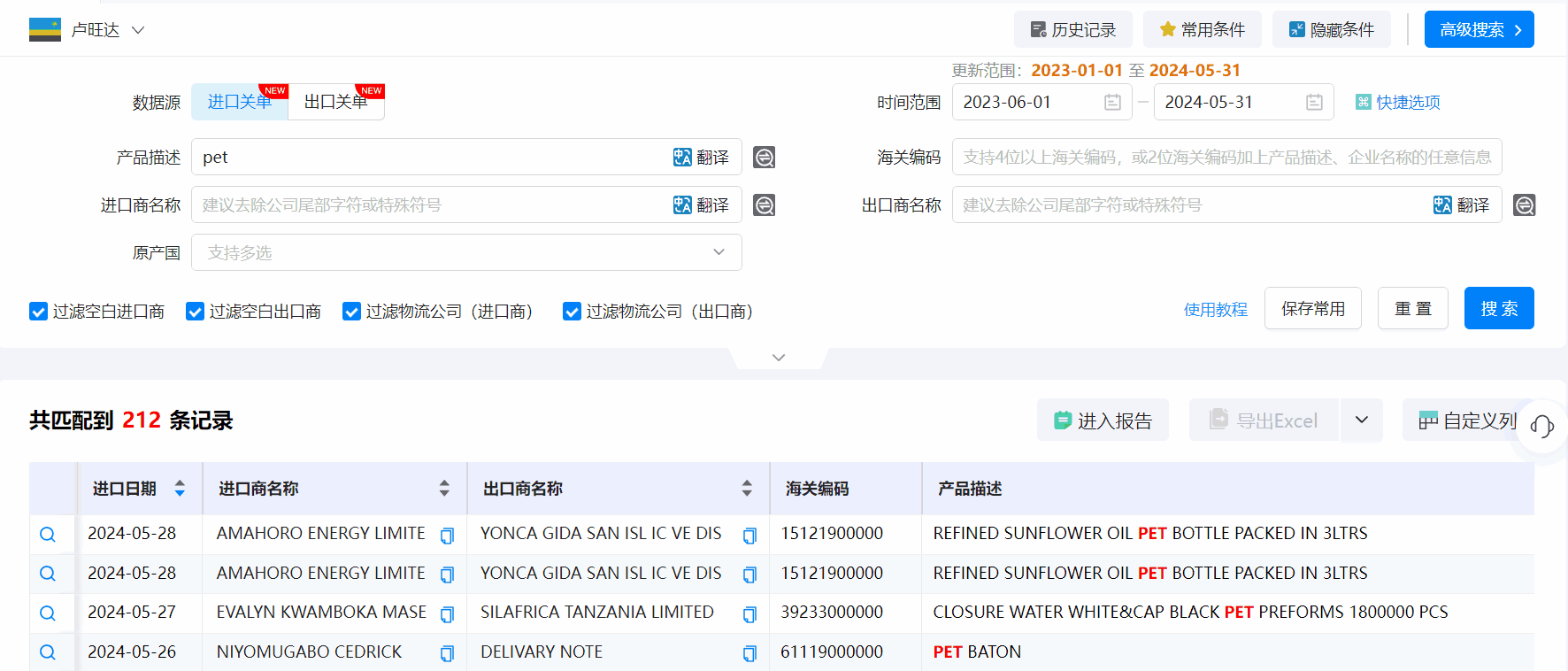The height and width of the screenshot is (671, 1568).
Task: Uncheck the 过滤空白进口商 checkbox
Action: tap(38, 312)
